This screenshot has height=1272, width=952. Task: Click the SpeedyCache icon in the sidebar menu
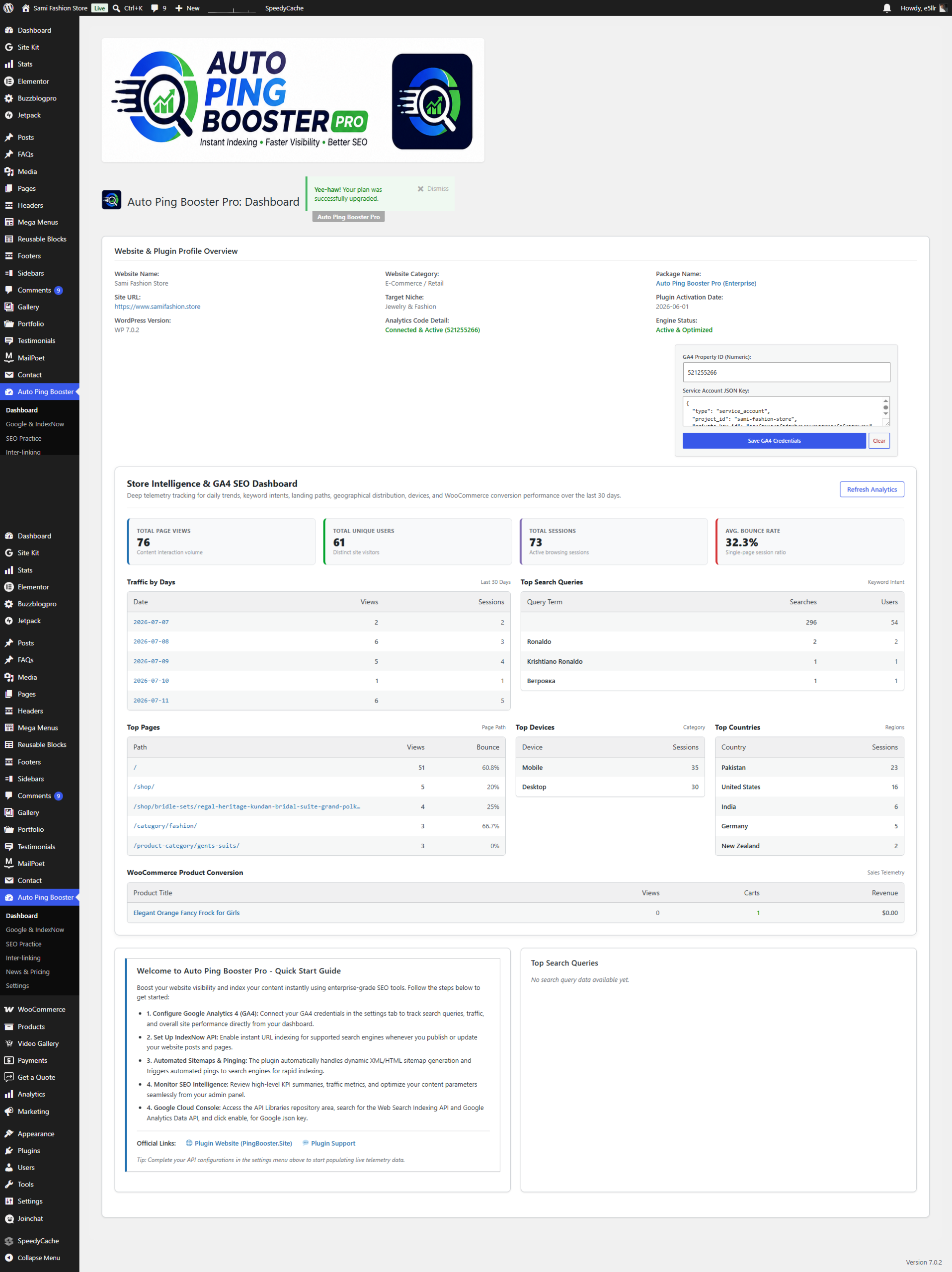click(x=8, y=1240)
